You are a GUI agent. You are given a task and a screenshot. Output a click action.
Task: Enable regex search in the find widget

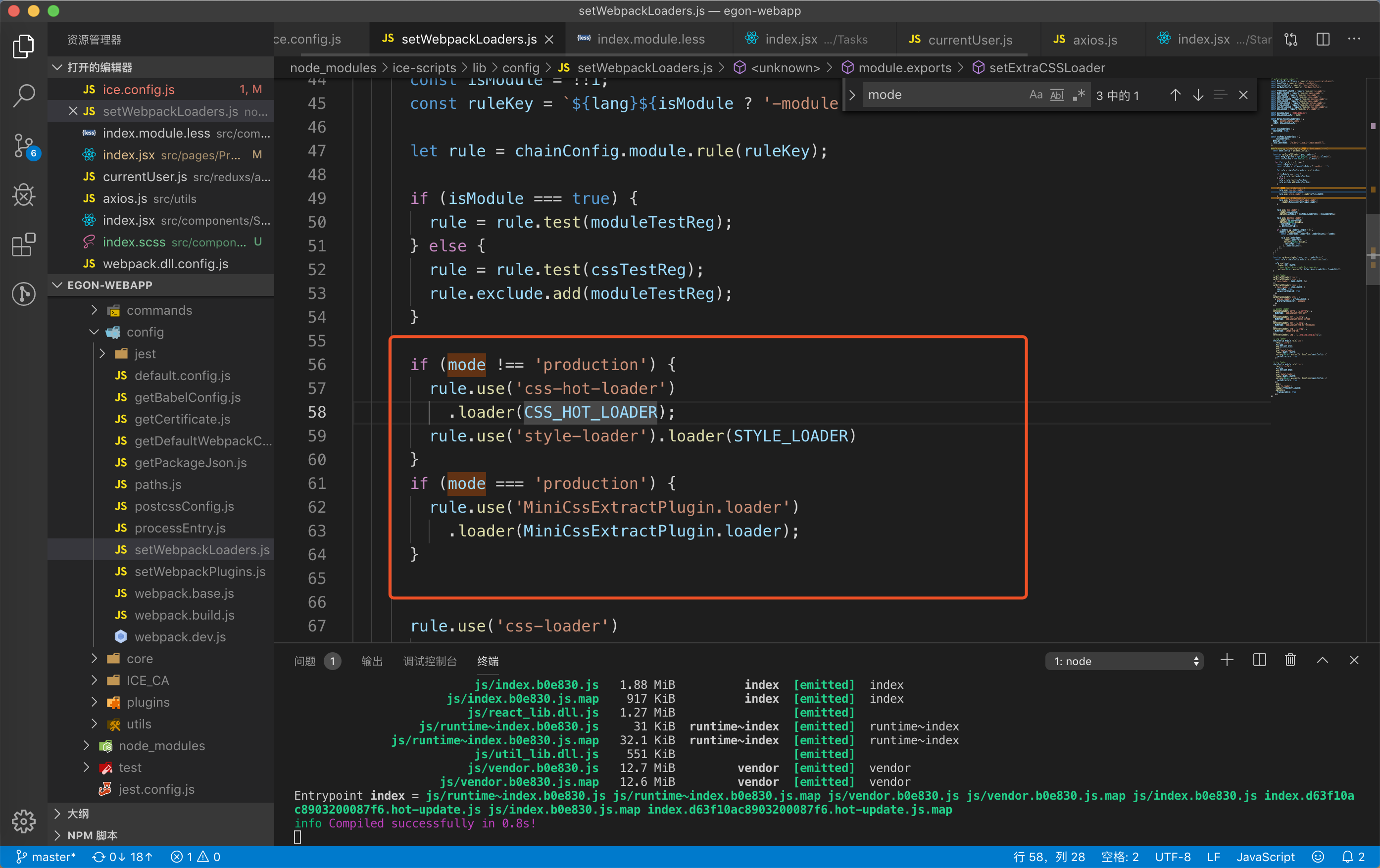coord(1079,95)
